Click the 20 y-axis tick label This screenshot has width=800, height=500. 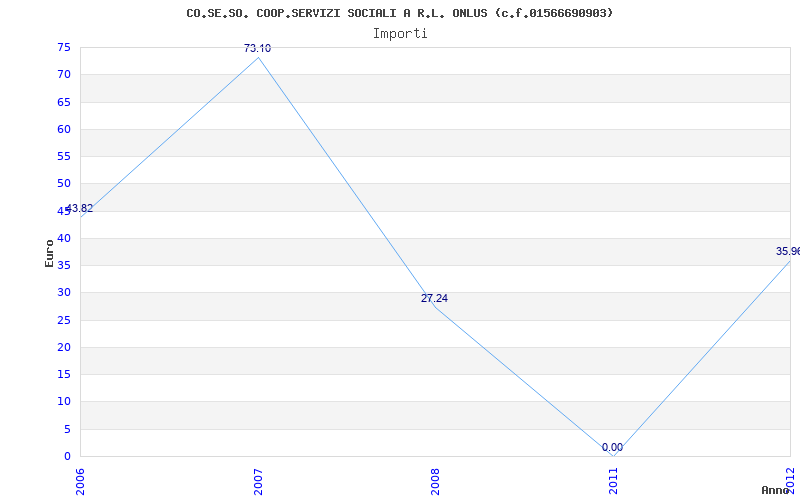(x=64, y=347)
